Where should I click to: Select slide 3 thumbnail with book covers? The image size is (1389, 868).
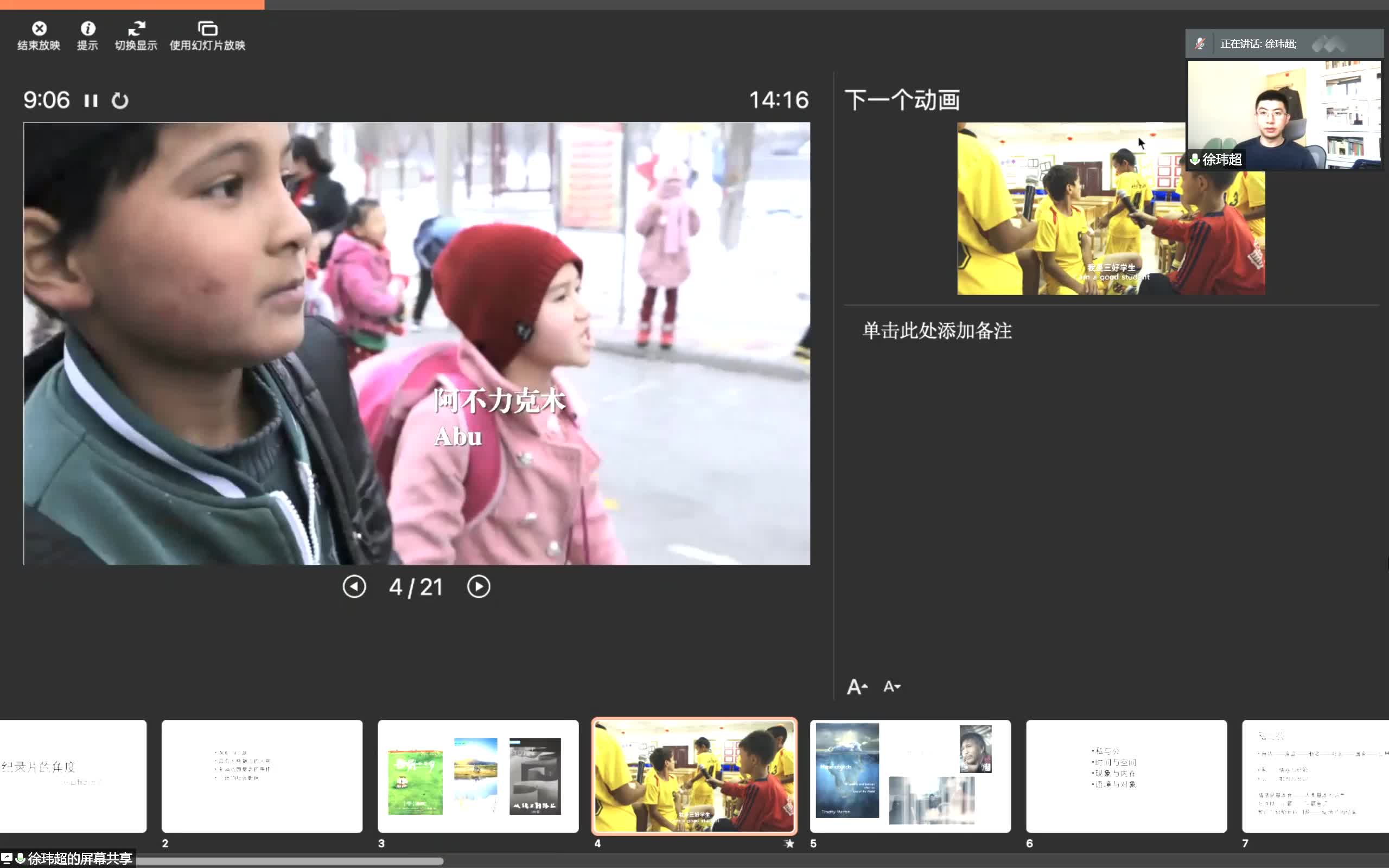478,776
